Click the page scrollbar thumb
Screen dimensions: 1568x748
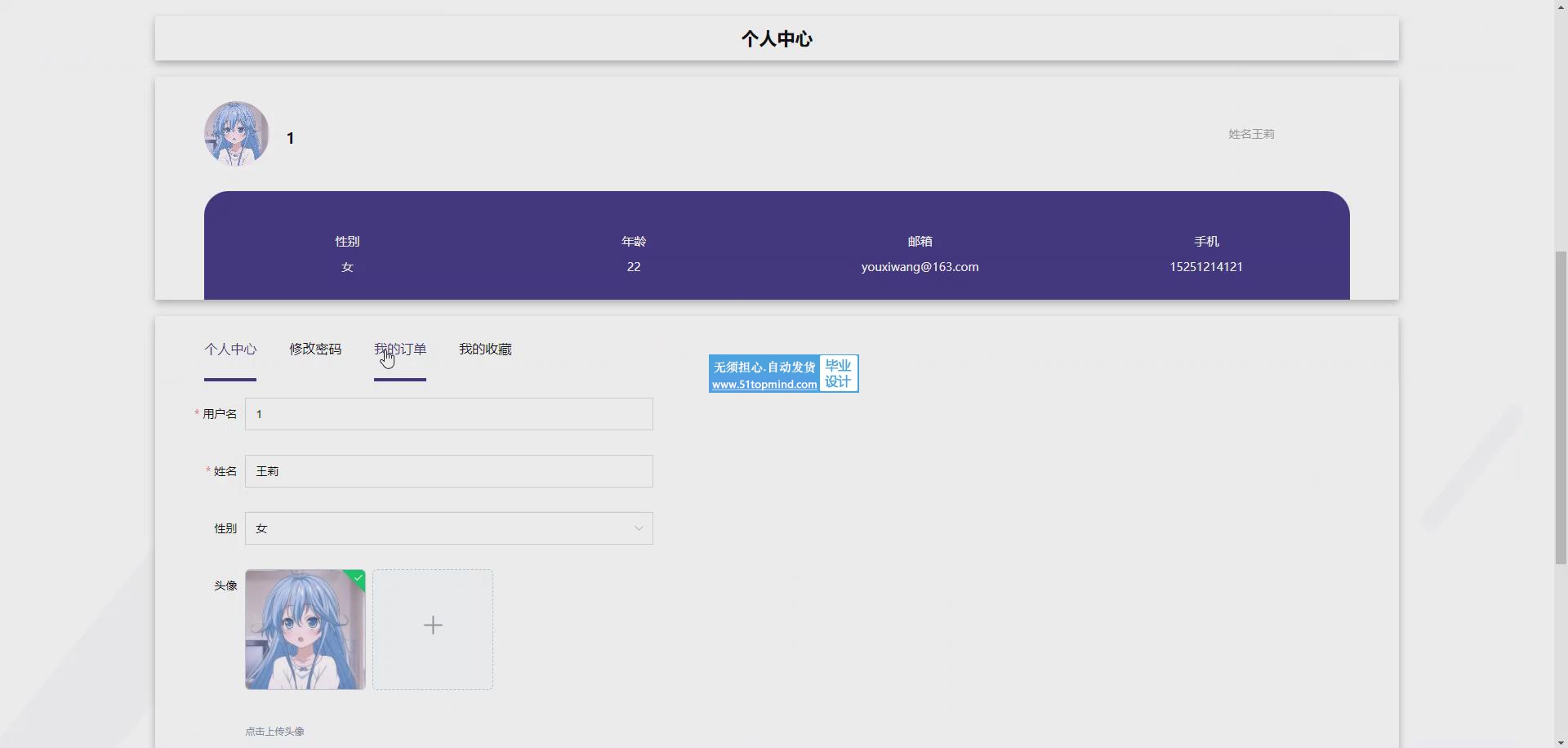[1561, 407]
